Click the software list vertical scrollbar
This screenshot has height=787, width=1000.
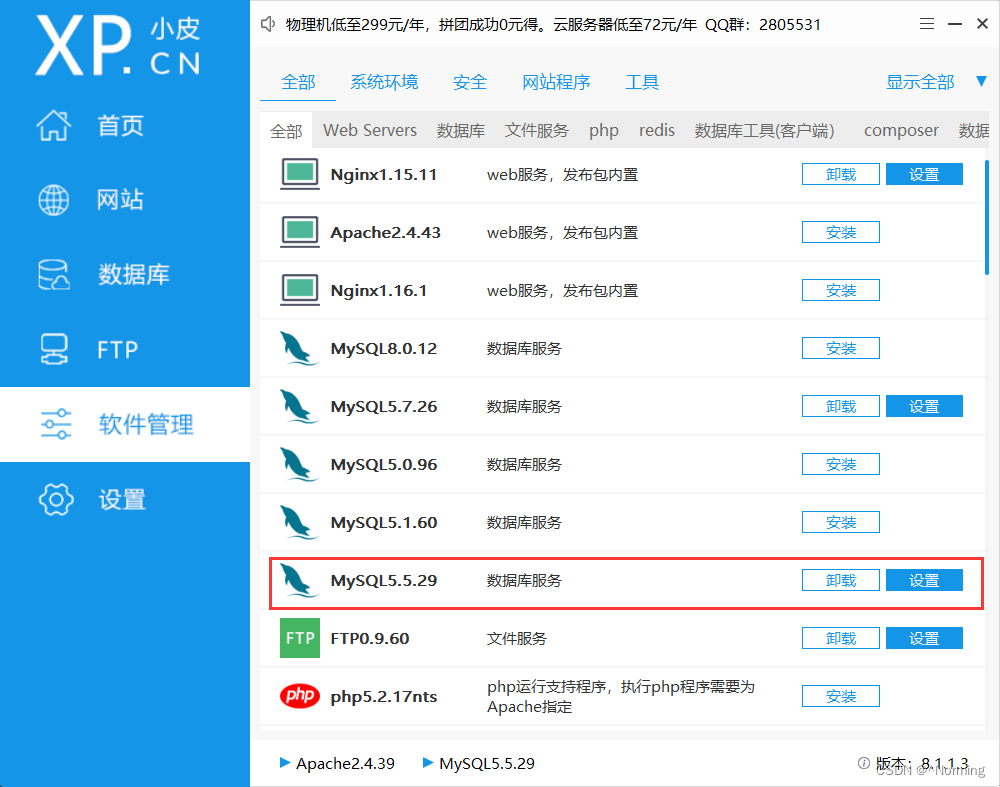click(x=987, y=218)
